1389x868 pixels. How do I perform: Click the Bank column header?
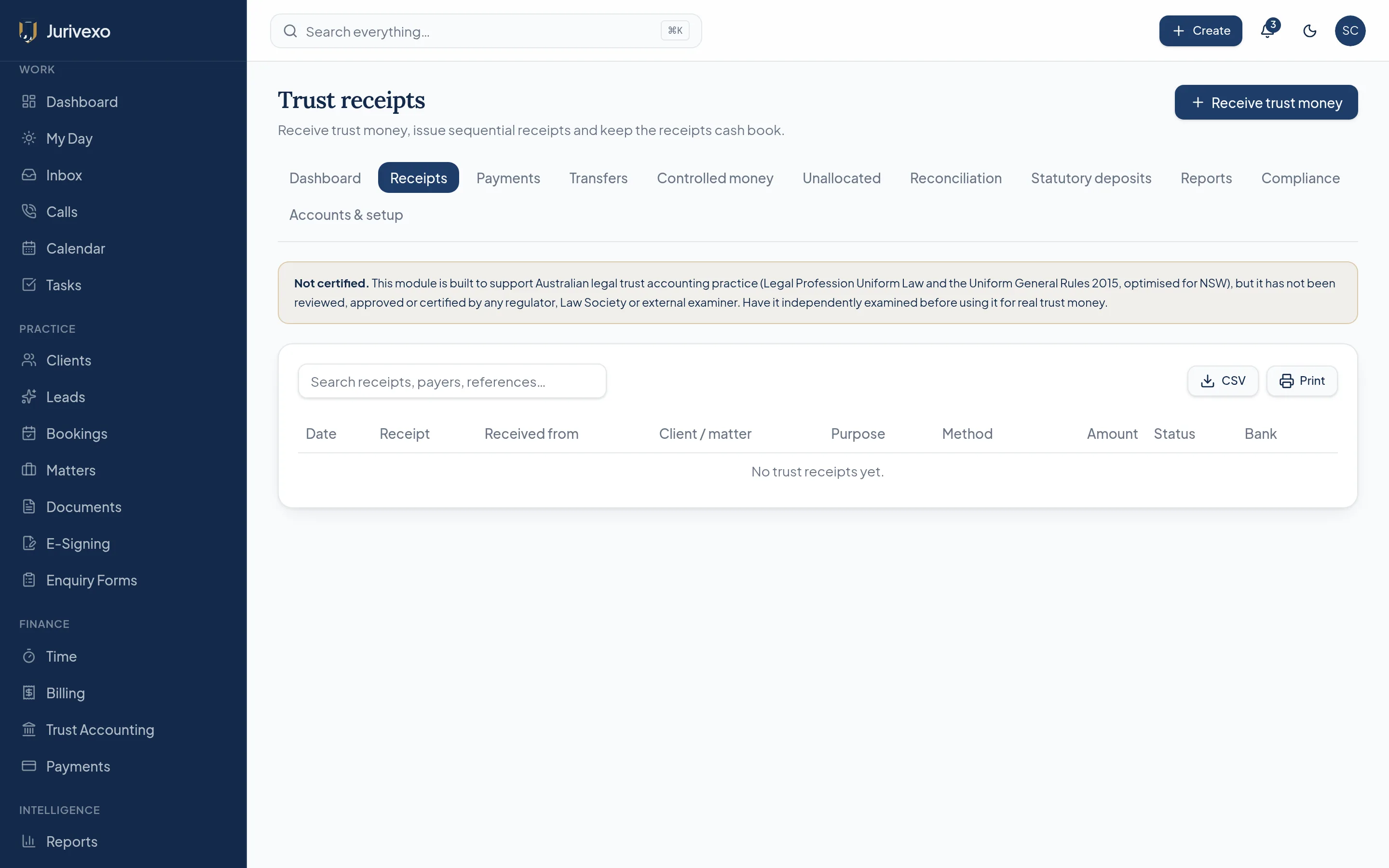(1260, 434)
